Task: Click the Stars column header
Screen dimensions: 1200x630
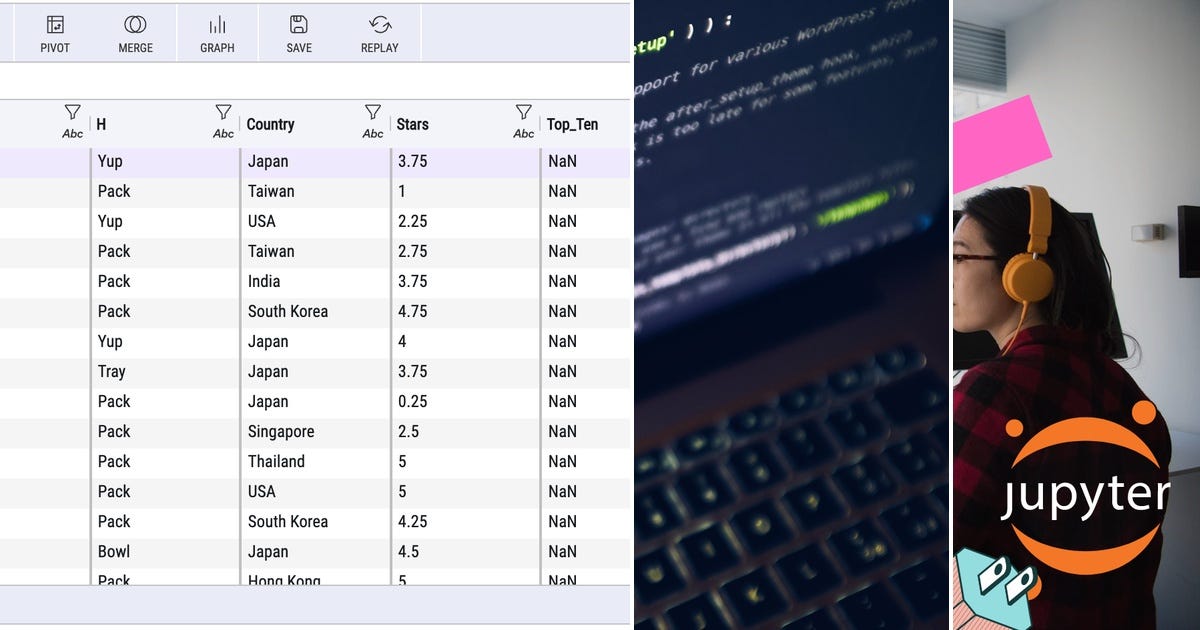Action: (413, 124)
